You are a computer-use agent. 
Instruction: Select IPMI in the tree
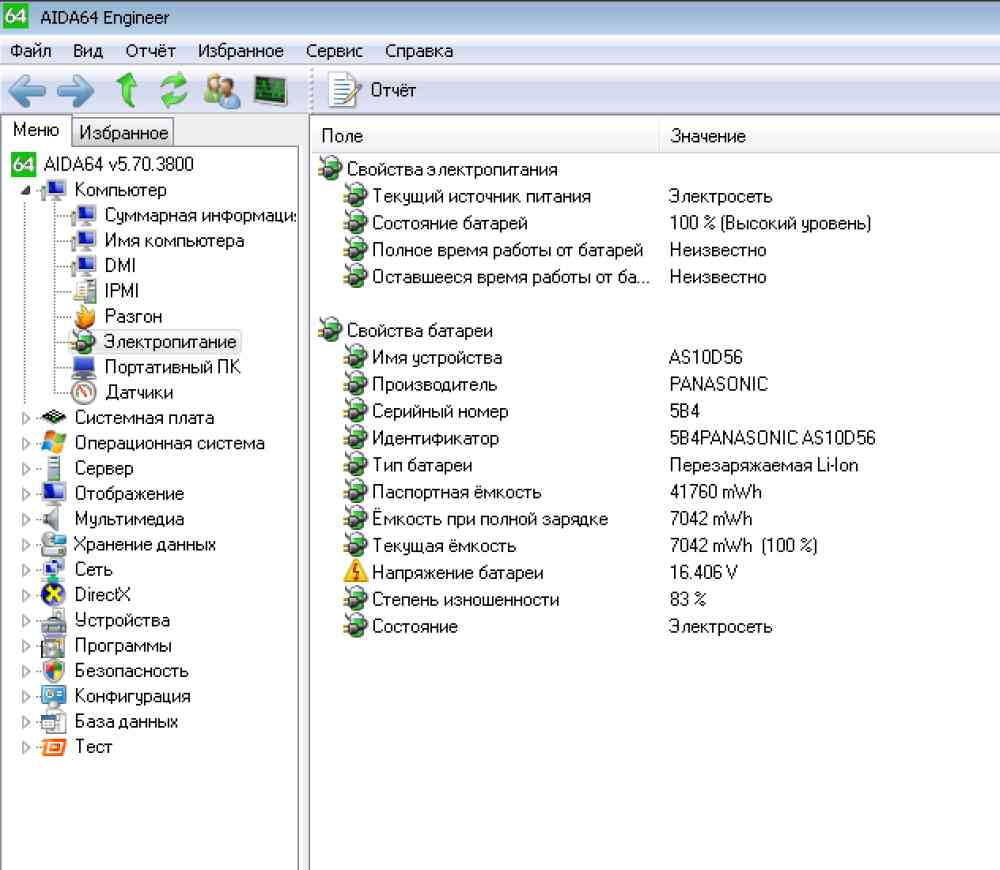(x=121, y=291)
